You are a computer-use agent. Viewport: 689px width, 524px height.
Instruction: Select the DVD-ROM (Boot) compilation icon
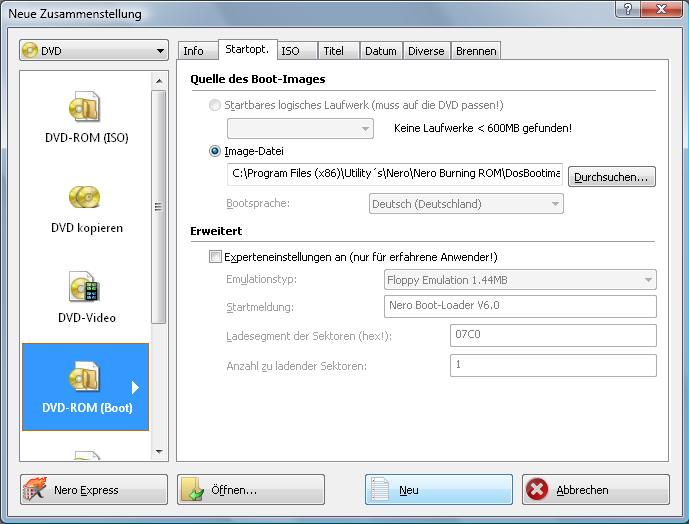coord(85,376)
